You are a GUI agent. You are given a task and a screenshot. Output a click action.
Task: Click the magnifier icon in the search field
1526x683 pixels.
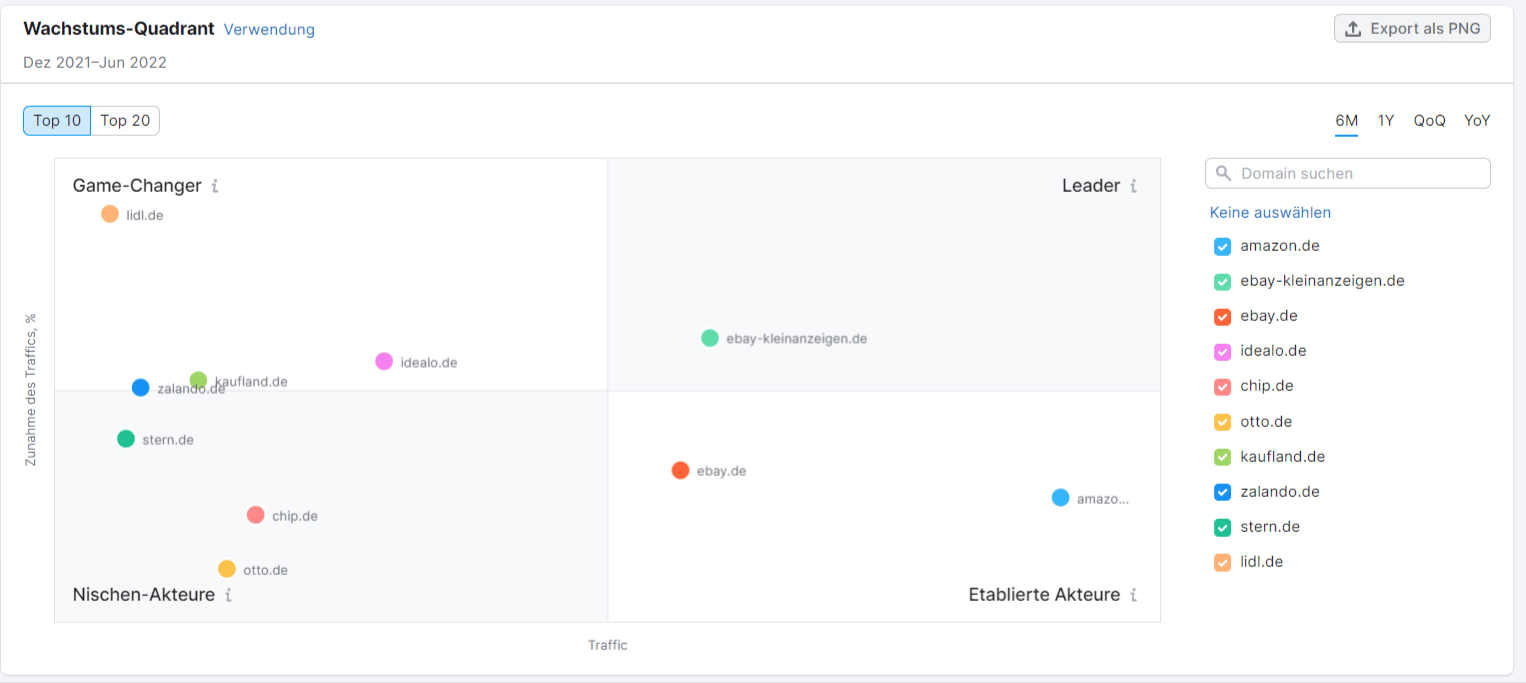point(1223,173)
